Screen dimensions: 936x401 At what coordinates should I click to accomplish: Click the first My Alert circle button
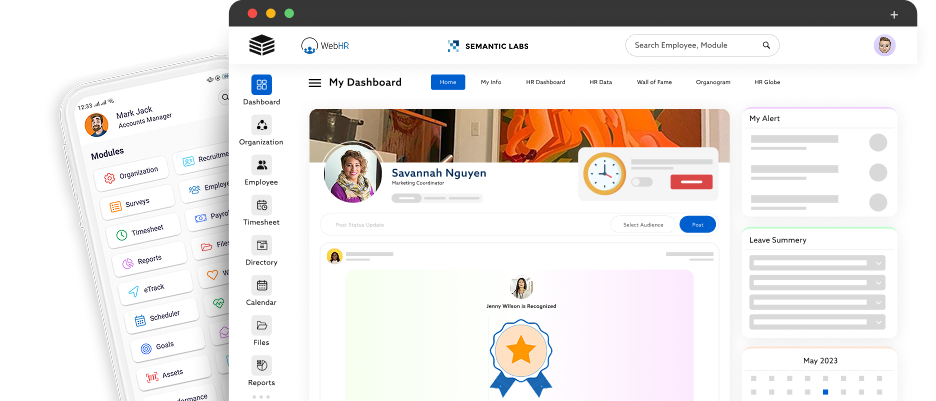(x=878, y=143)
